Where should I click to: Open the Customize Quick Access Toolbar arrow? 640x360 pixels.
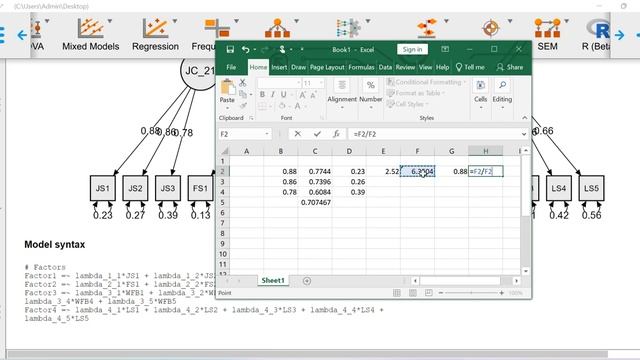point(302,49)
